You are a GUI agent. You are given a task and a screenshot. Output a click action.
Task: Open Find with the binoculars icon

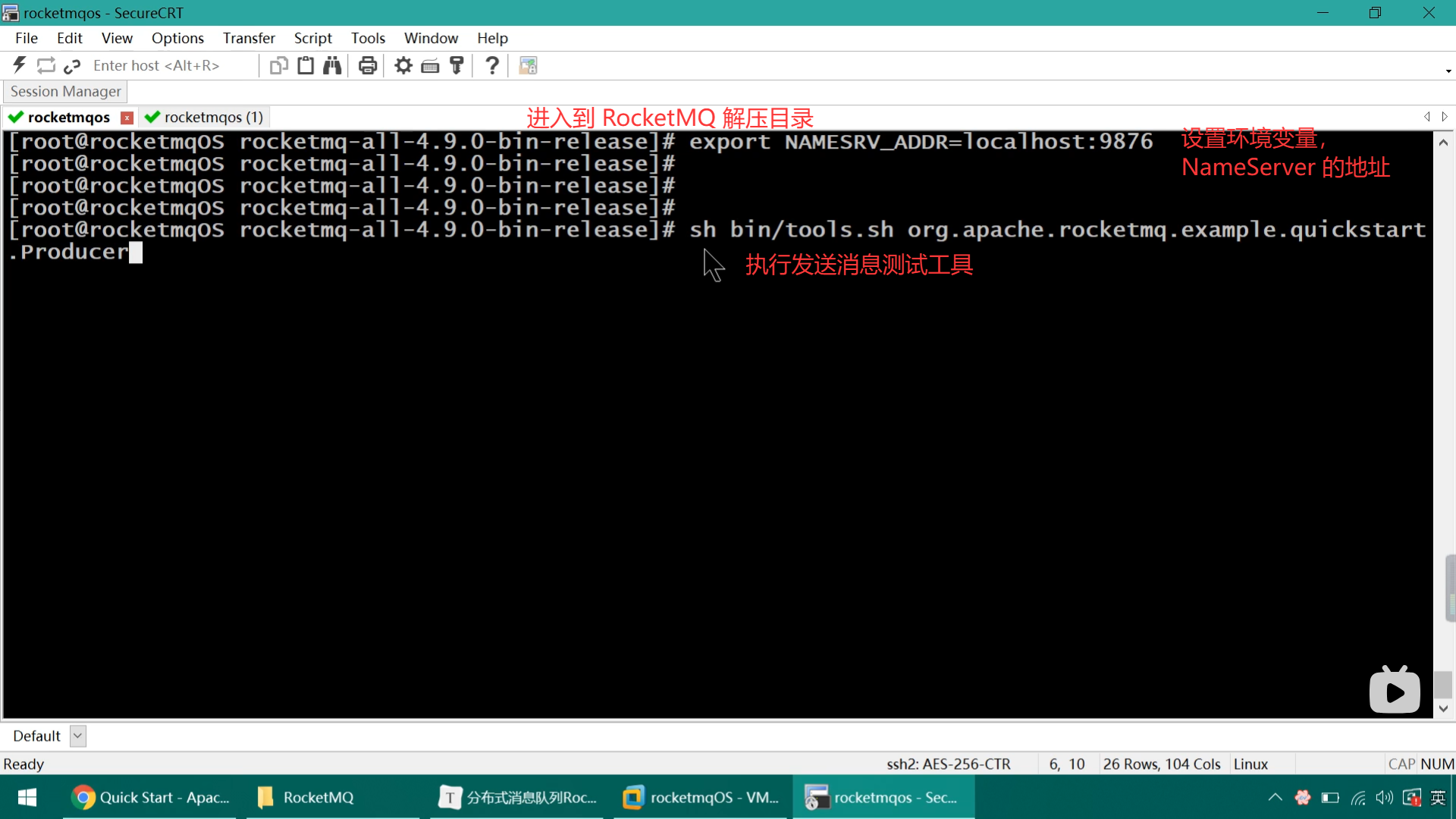[x=332, y=66]
